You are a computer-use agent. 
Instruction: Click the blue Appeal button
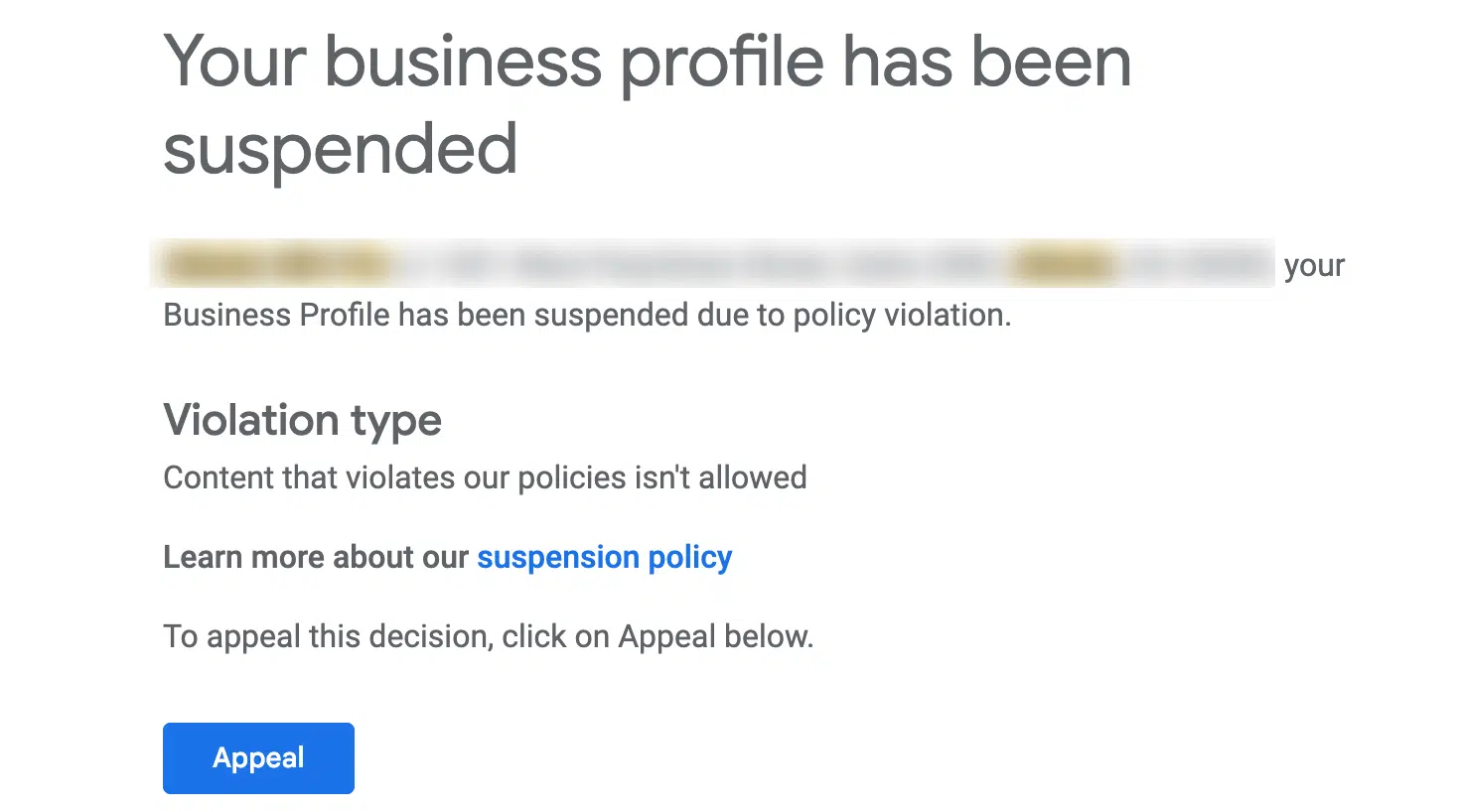point(258,758)
